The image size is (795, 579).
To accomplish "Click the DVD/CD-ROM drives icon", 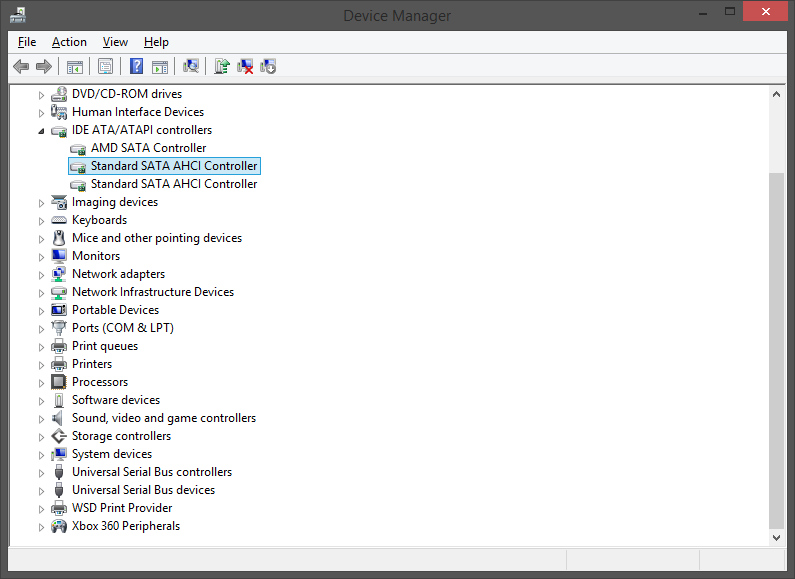I will 59,94.
